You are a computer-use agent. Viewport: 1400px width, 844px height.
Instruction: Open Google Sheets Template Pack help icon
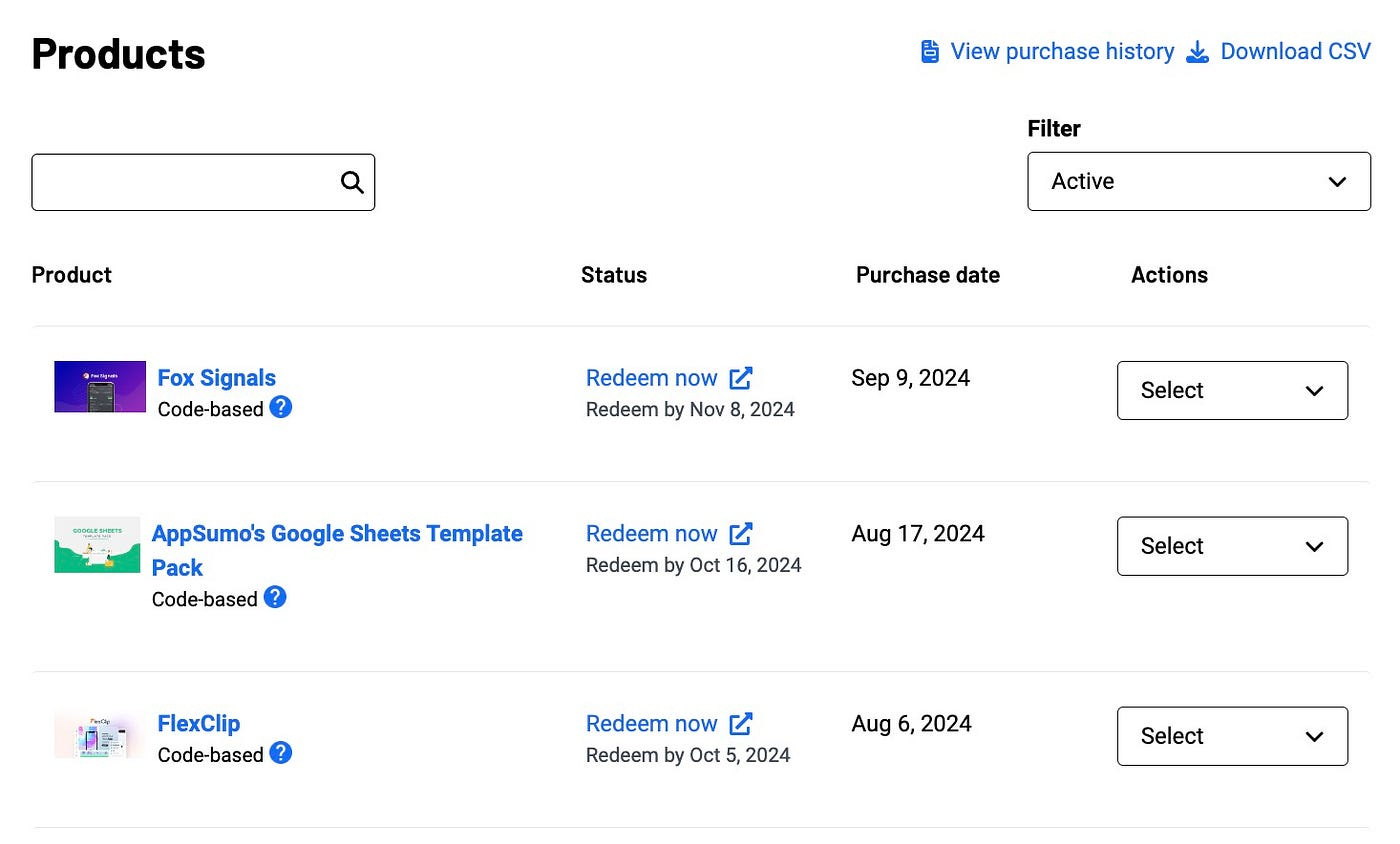pyautogui.click(x=275, y=598)
